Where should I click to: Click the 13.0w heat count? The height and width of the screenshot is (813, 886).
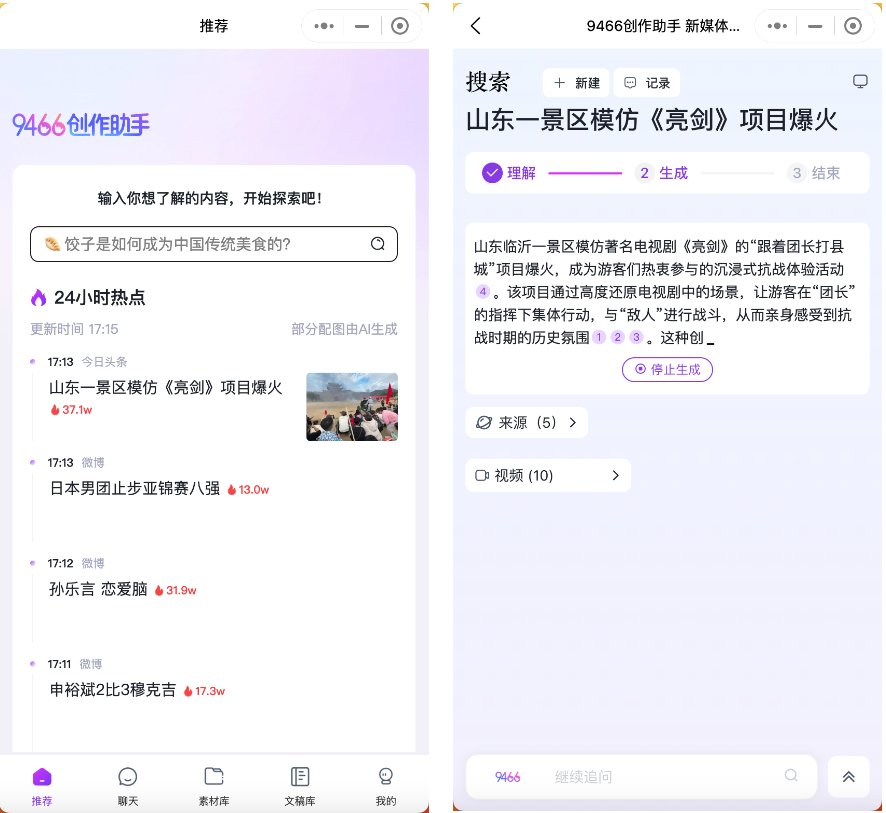(248, 489)
